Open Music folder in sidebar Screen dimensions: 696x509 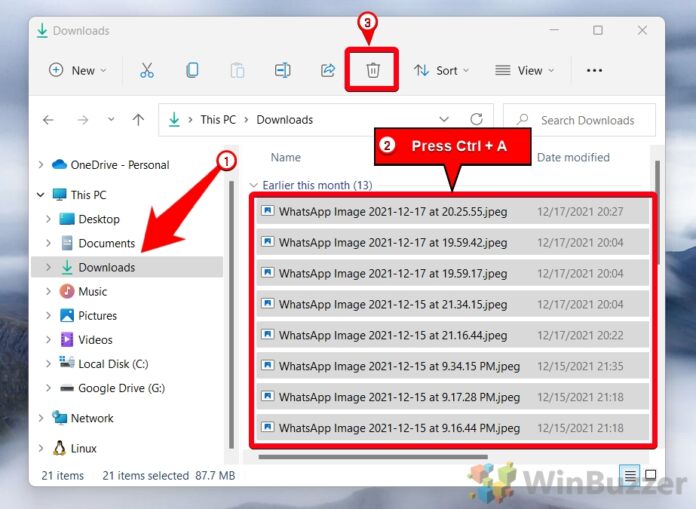(93, 292)
